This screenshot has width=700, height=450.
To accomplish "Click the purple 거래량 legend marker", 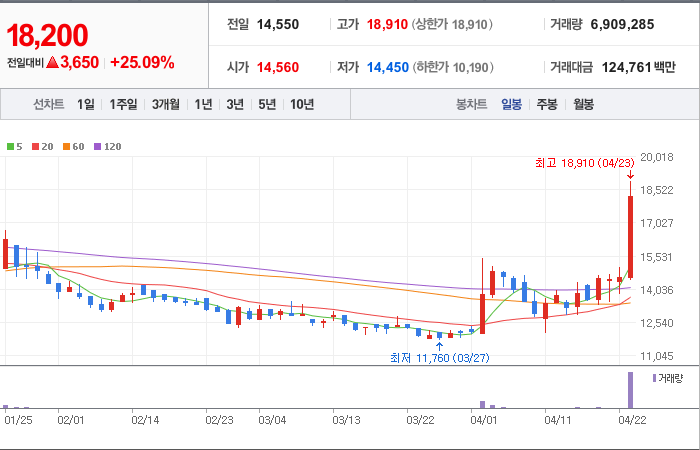I will click(654, 378).
